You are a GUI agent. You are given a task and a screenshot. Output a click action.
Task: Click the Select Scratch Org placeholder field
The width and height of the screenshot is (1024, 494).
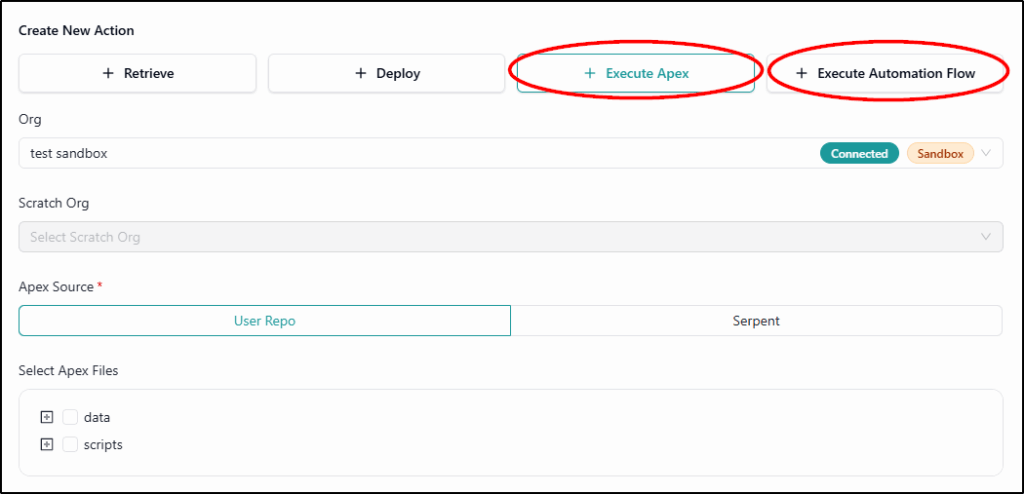click(x=400, y=237)
